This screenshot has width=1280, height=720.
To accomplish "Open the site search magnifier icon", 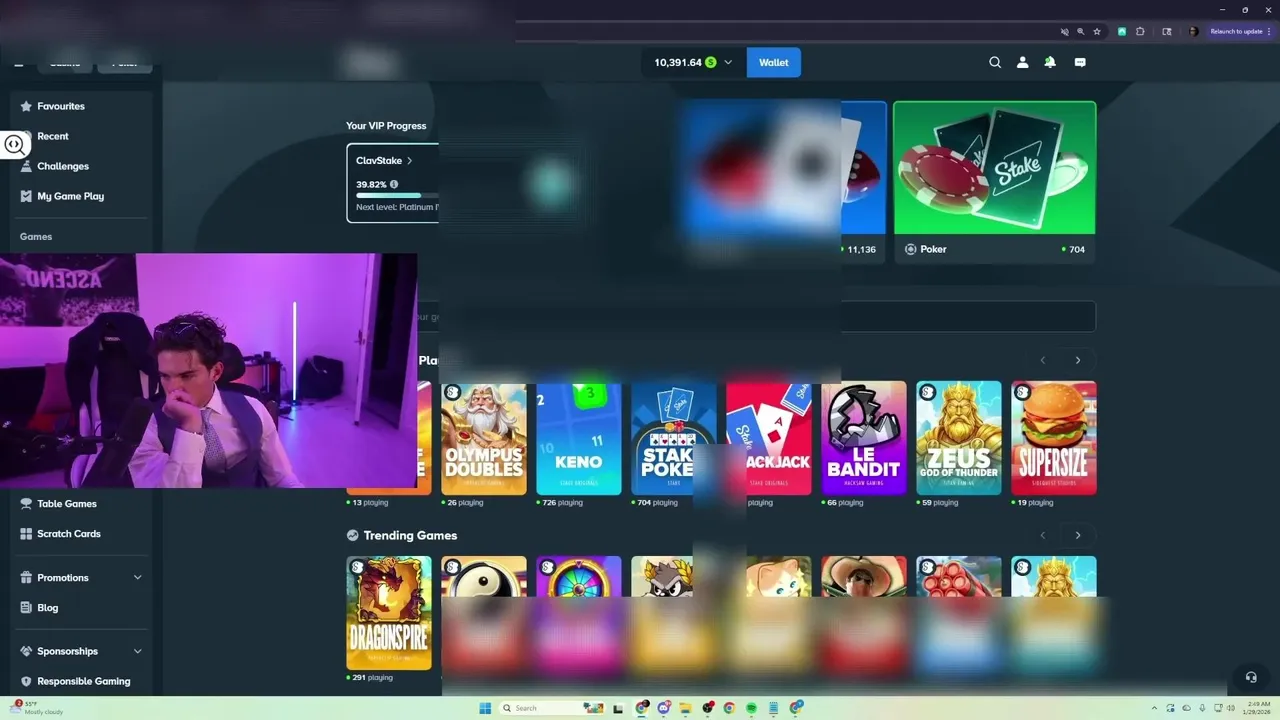I will [995, 62].
